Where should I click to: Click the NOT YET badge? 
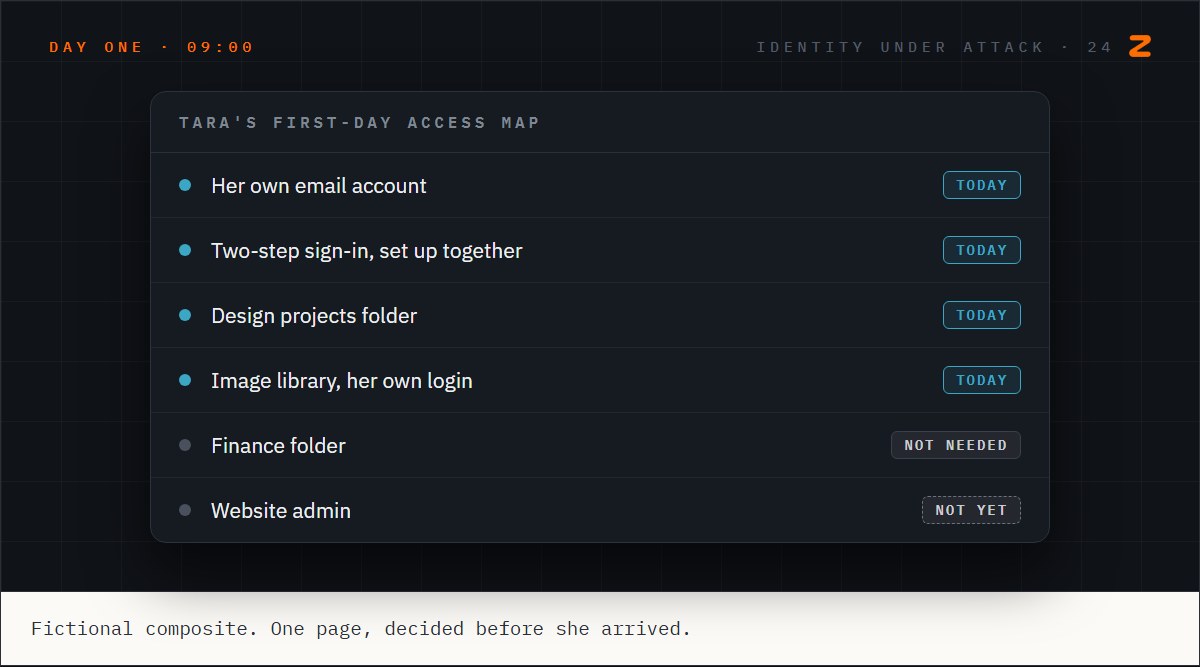click(x=971, y=510)
